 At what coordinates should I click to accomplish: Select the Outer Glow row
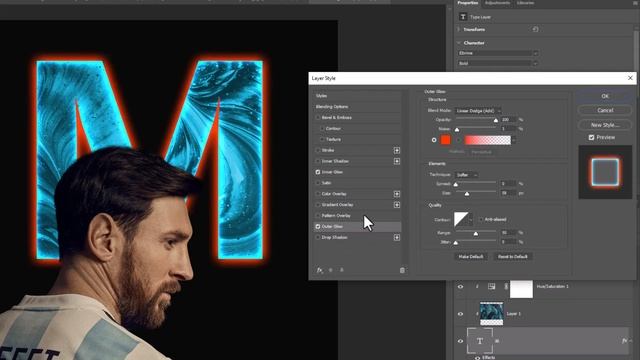[358, 227]
